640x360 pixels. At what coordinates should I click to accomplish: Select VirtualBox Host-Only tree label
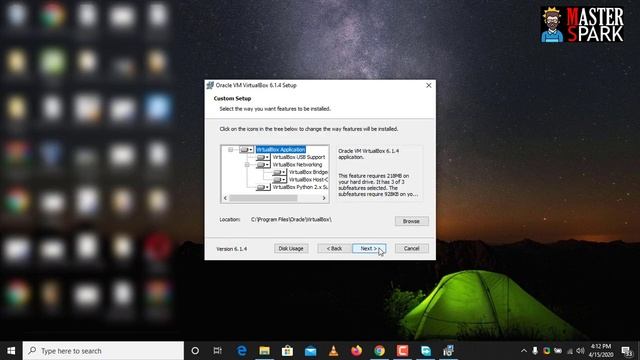[308, 180]
